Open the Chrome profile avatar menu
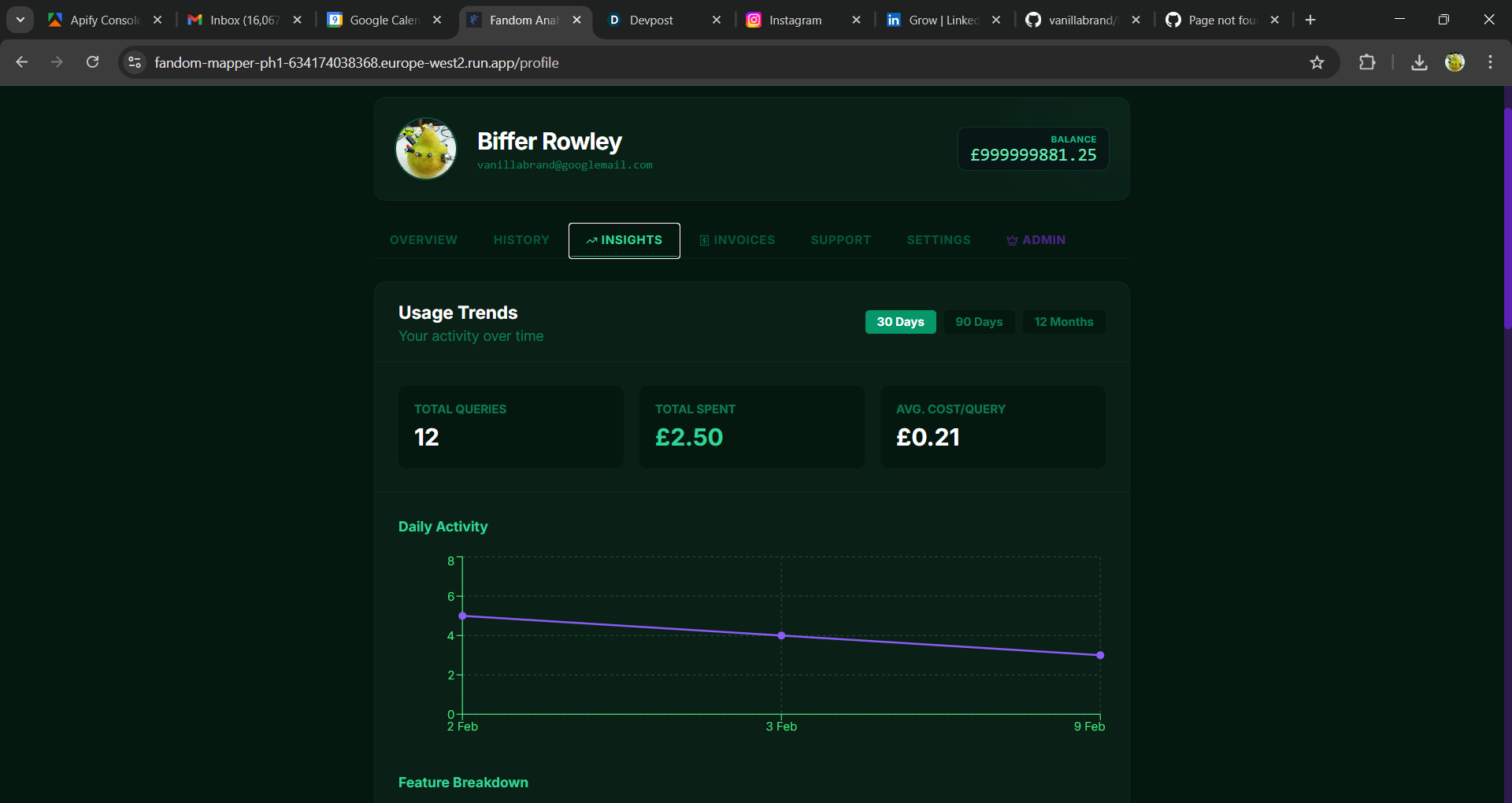1512x803 pixels. pos(1455,62)
